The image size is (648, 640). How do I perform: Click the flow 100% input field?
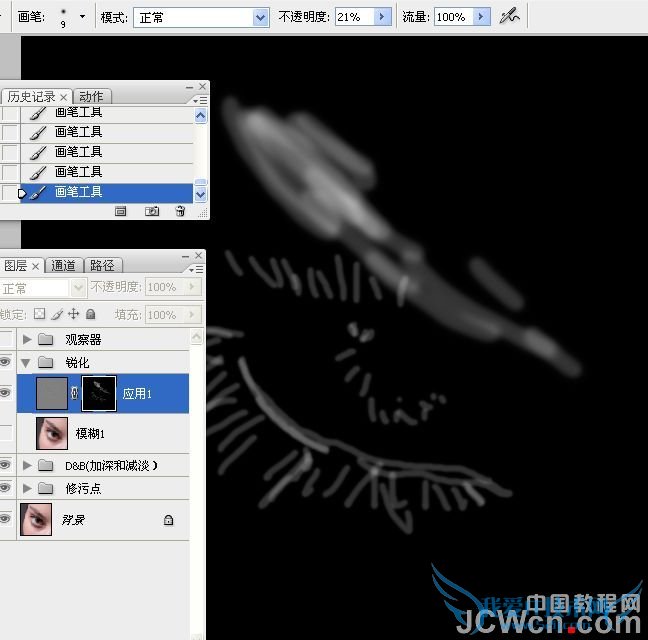tap(454, 17)
